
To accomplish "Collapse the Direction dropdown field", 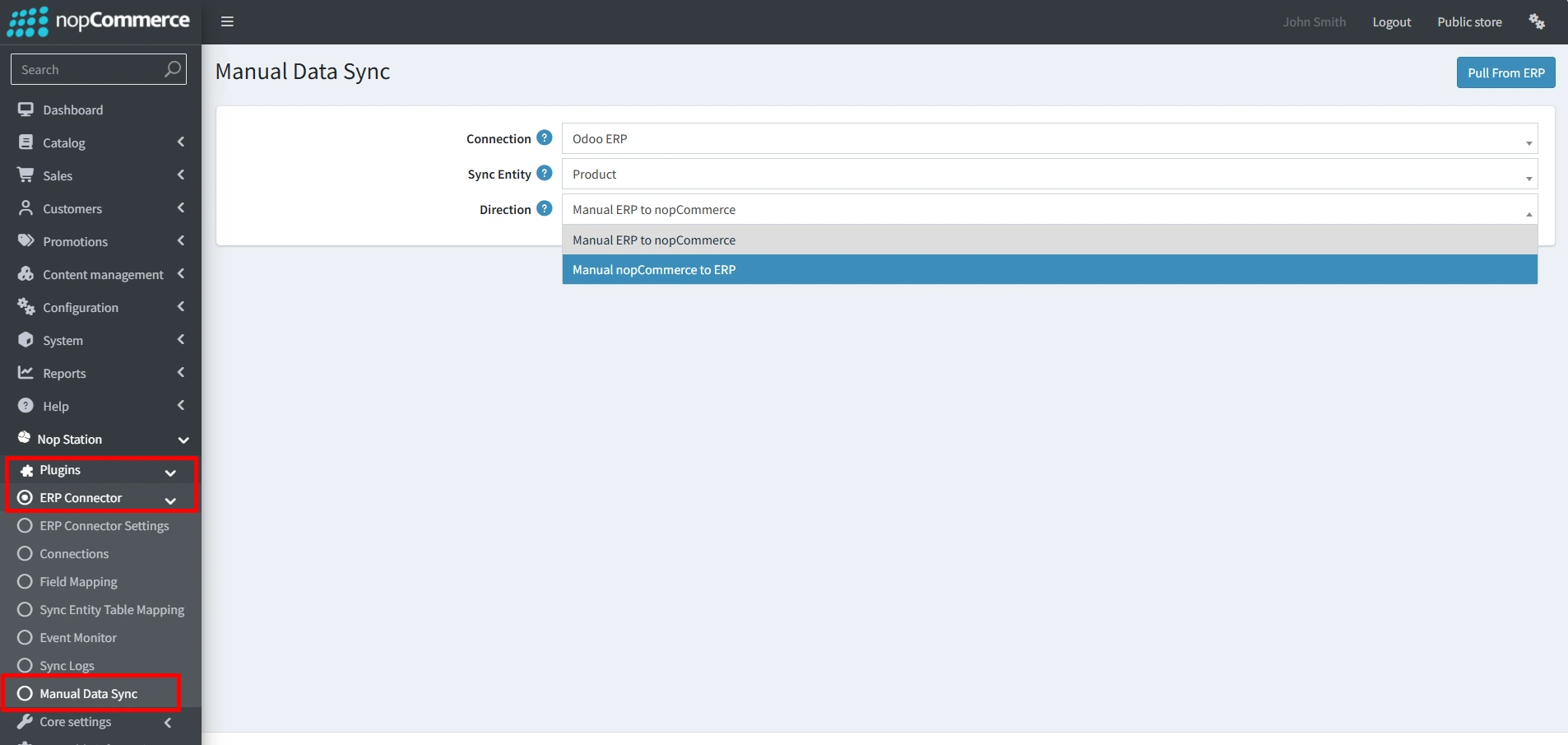I will [1050, 209].
